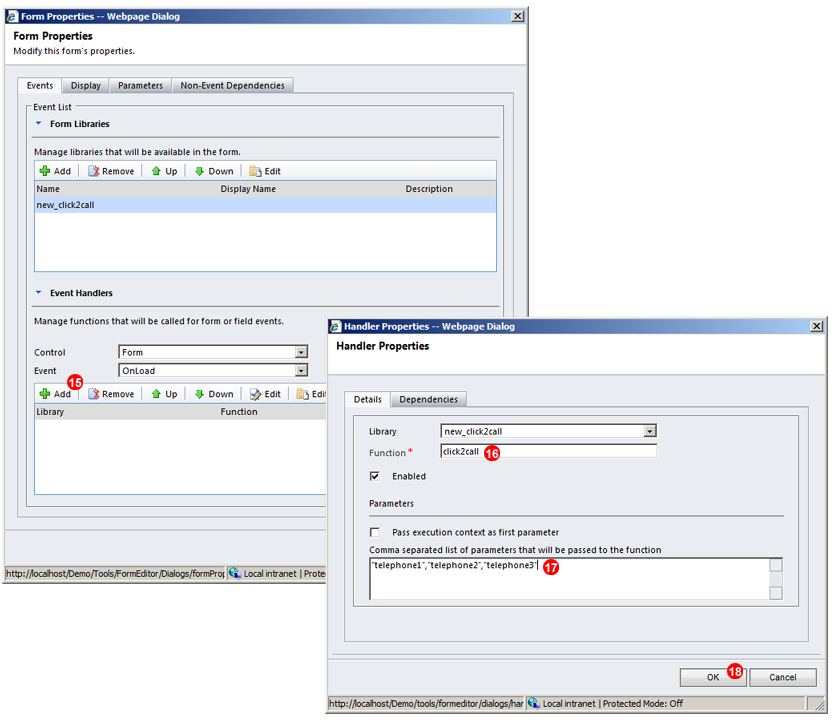The image size is (835, 724).
Task: Click OK in the Handler Properties dialog
Action: point(712,677)
